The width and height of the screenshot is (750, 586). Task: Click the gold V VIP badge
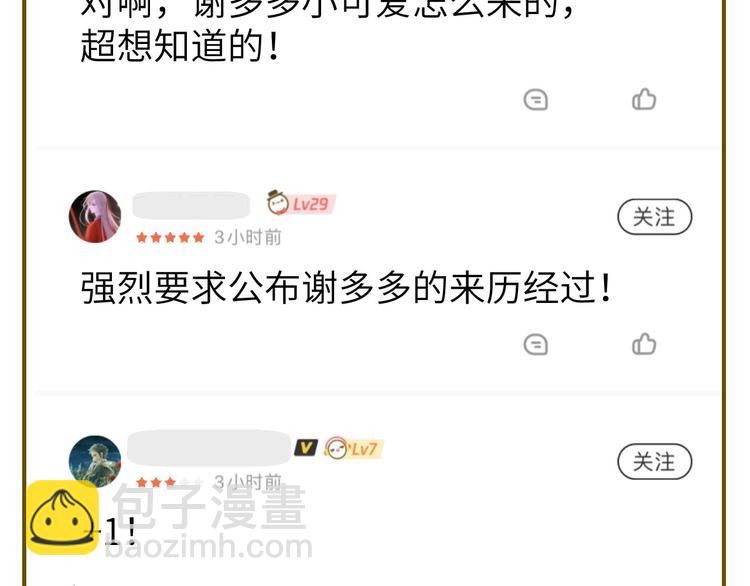[306, 448]
